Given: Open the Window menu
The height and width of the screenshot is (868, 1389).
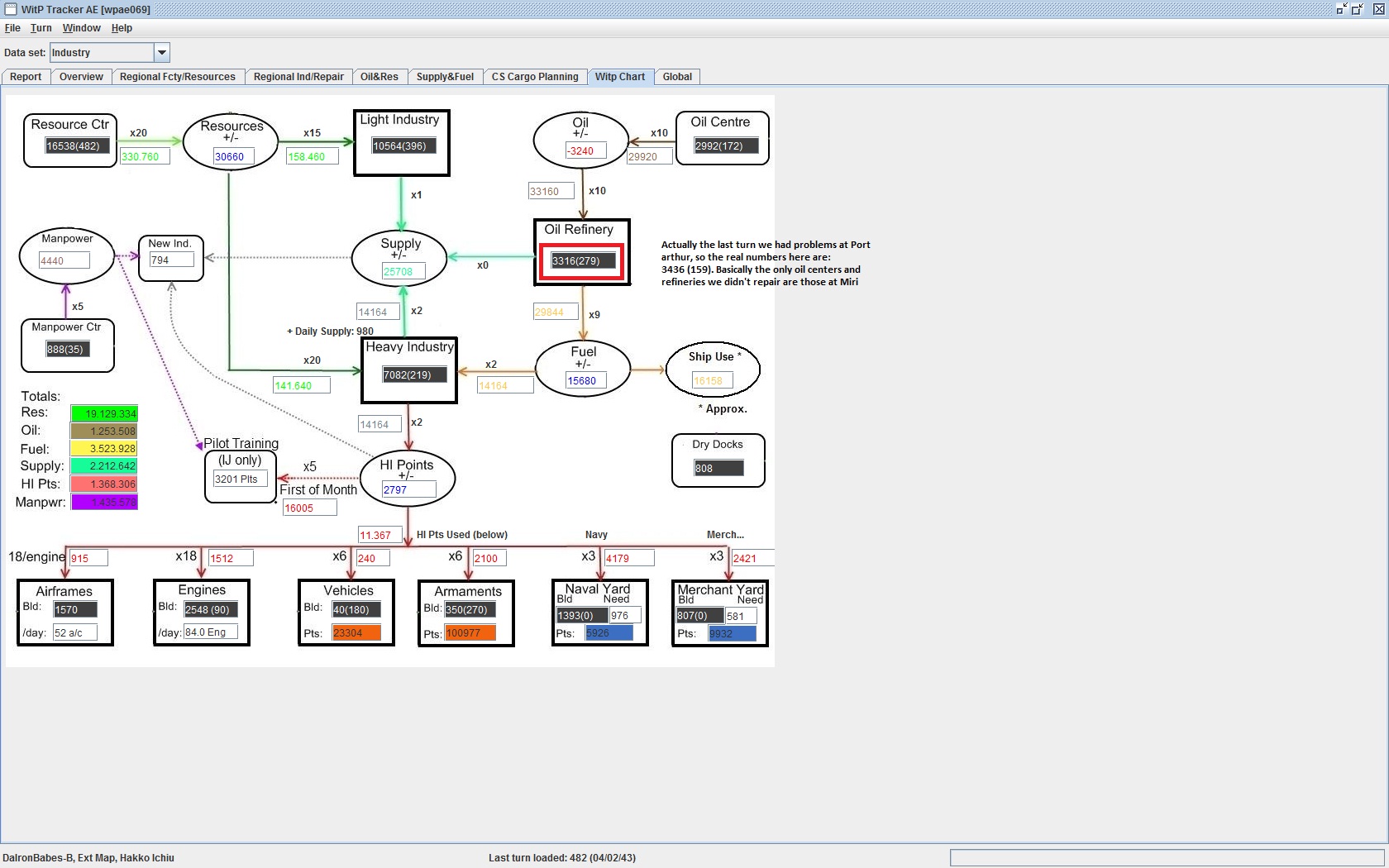Looking at the screenshot, I should 82,28.
